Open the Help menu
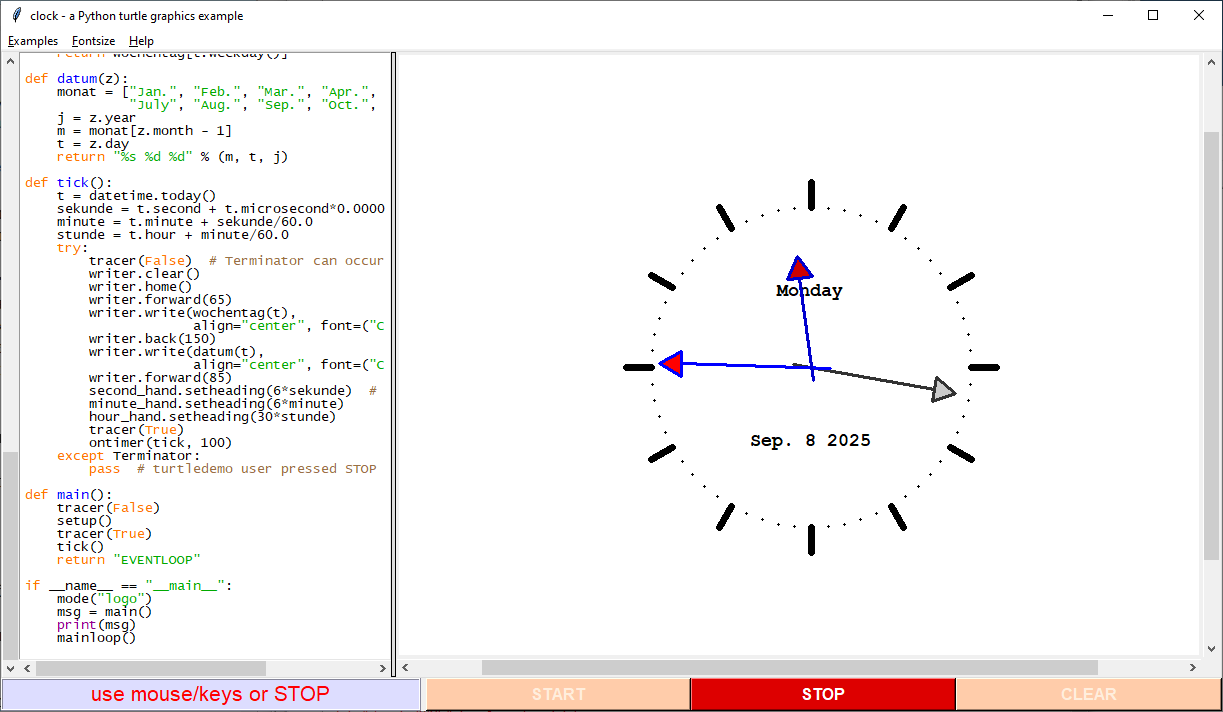This screenshot has height=712, width=1223. pyautogui.click(x=141, y=41)
